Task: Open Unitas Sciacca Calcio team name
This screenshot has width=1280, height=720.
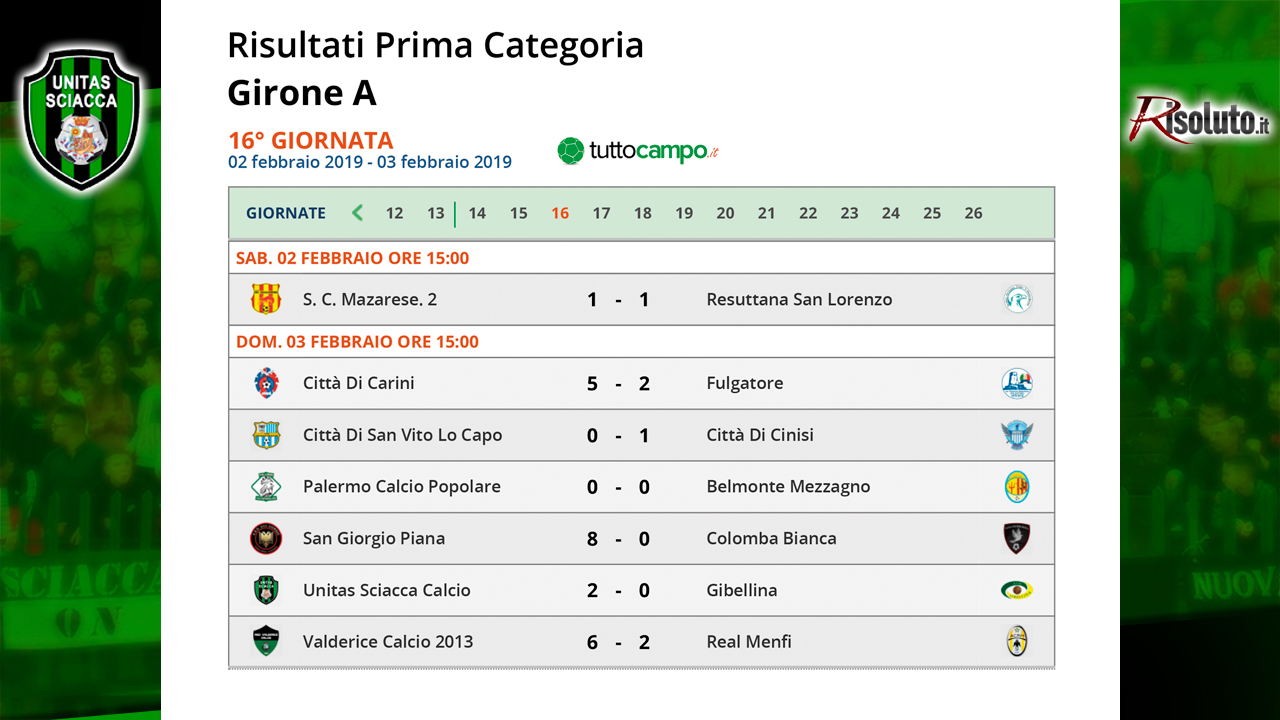Action: point(387,590)
